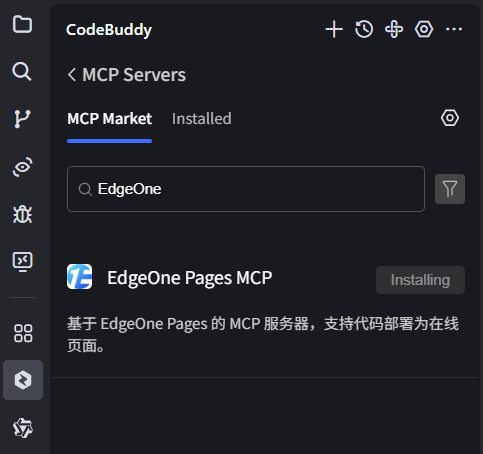
Task: Click the EdgeOne search input field
Action: point(246,189)
